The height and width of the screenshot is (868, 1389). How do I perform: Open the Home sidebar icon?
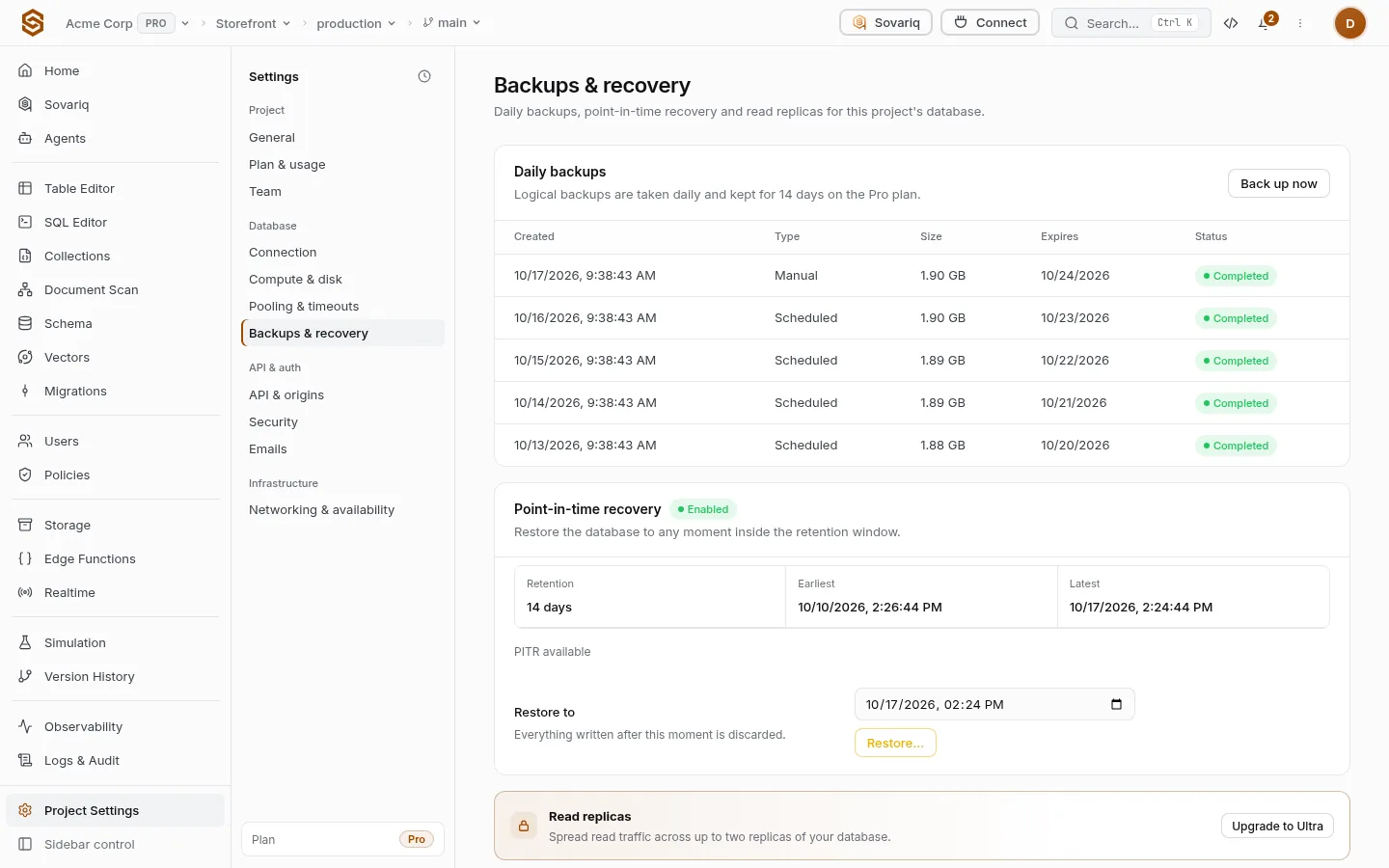pos(25,70)
